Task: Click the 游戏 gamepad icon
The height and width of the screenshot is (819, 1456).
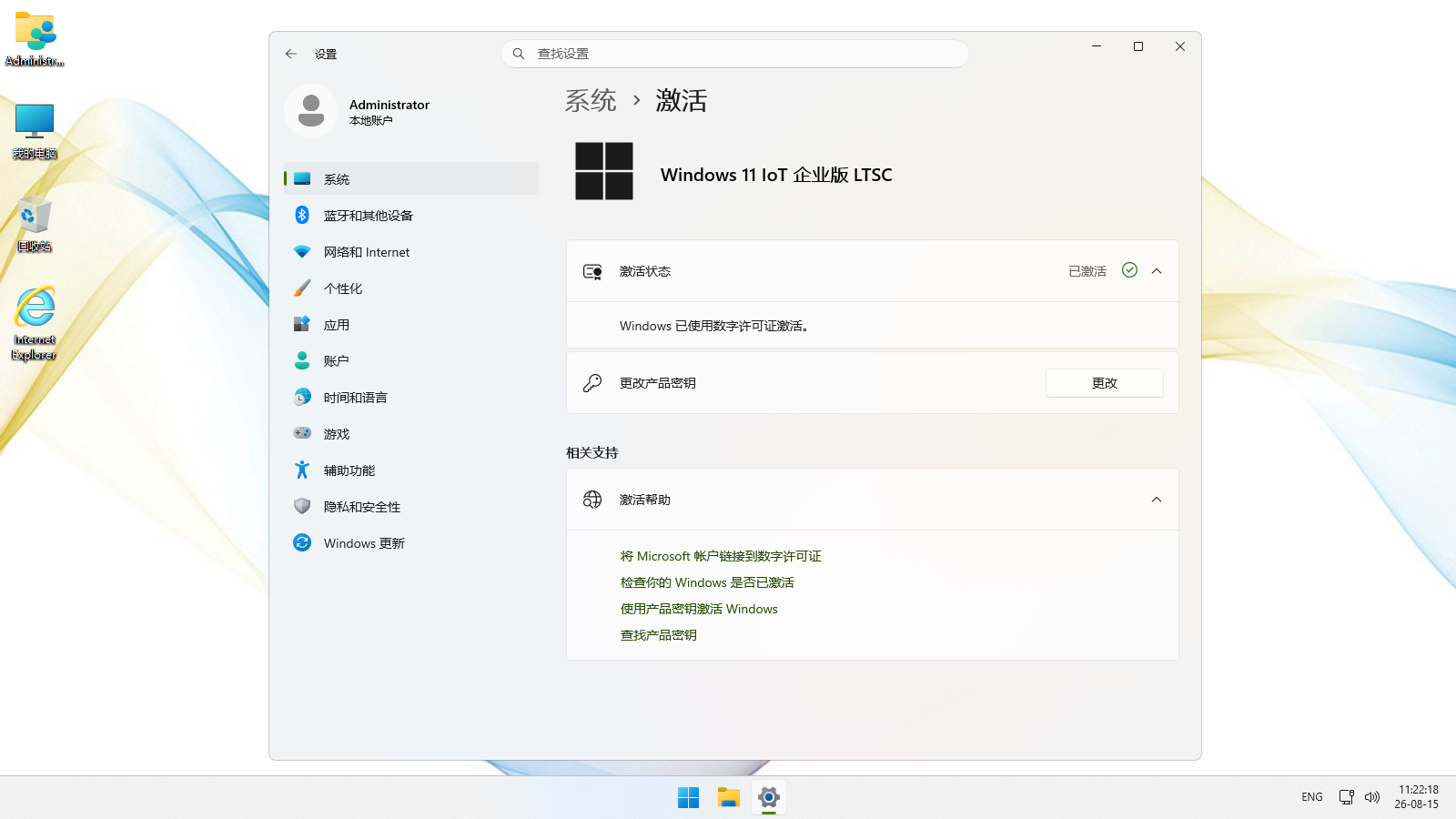Action: 302,433
